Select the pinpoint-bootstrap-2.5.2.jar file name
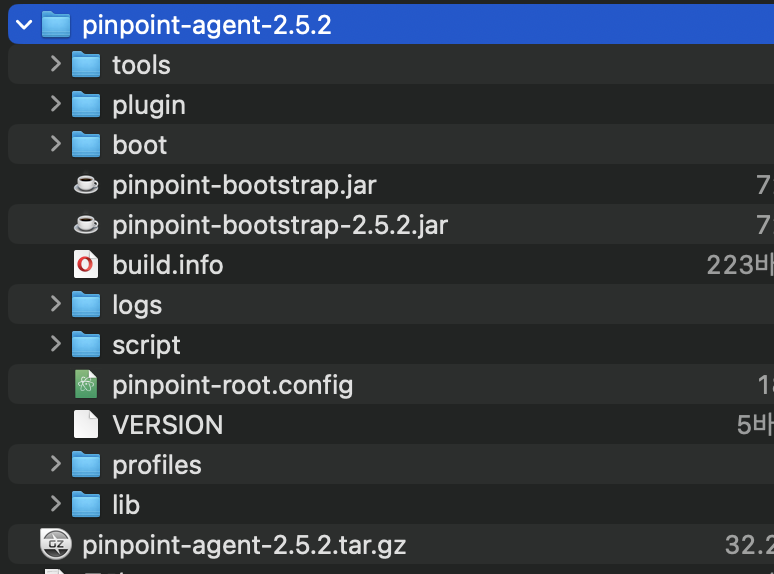 [x=280, y=226]
